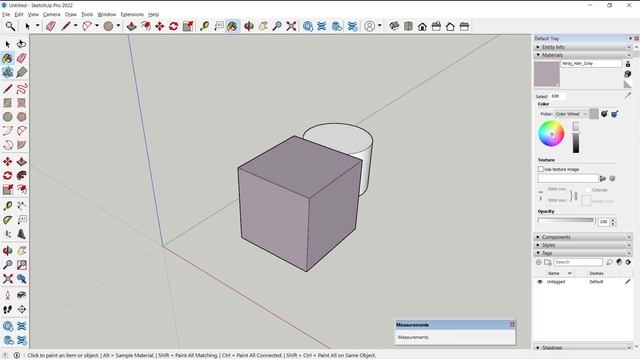Screen dimensions: 640x360
Task: Expand the Components panel
Action: coord(582,237)
